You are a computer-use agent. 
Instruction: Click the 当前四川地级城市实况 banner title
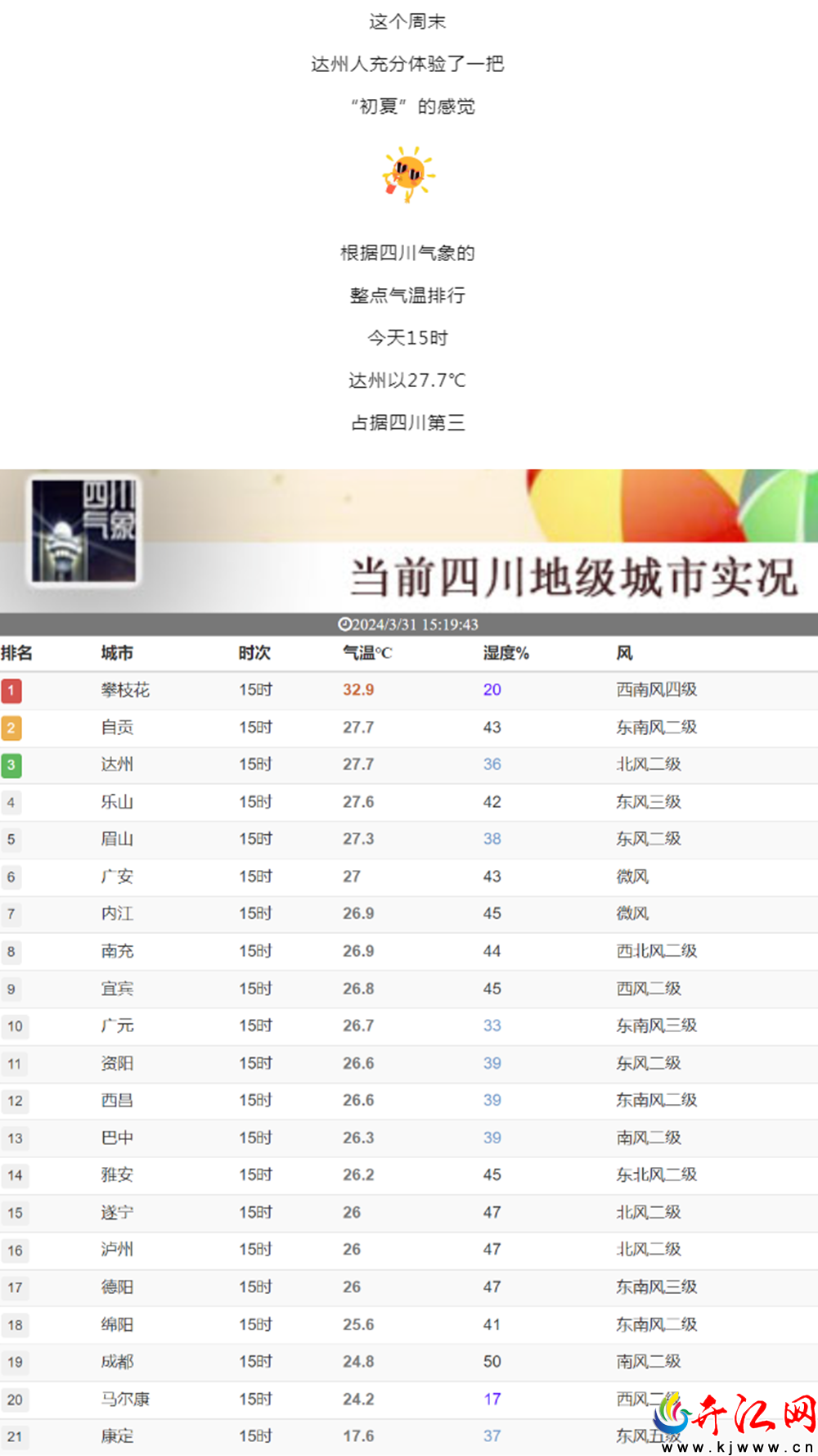point(573,578)
